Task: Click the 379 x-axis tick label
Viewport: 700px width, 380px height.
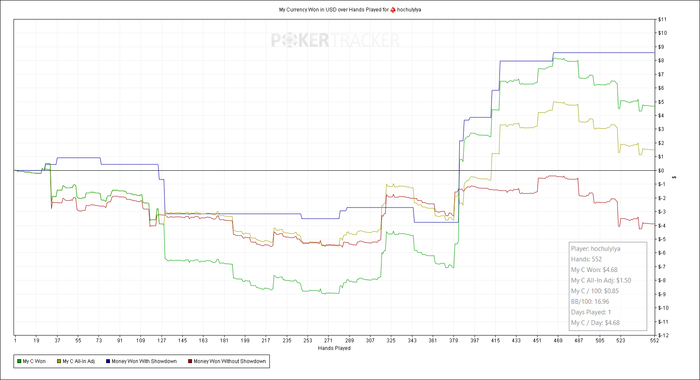Action: [x=453, y=340]
